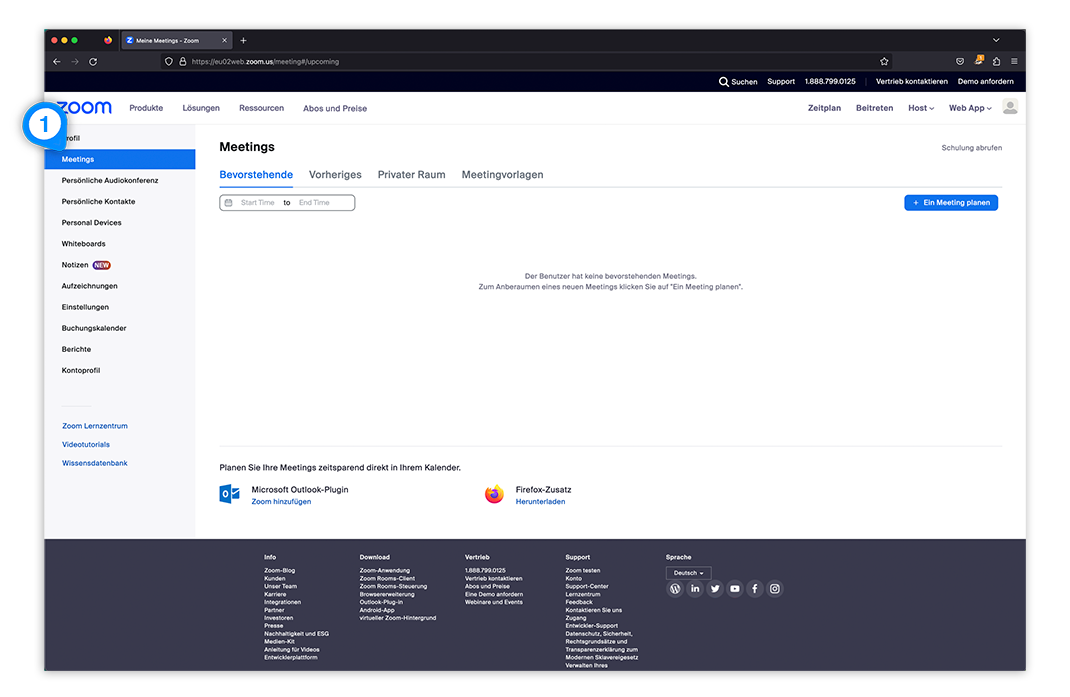This screenshot has height=697, width=1070.
Task: Expand the Host dropdown menu
Action: click(x=920, y=108)
